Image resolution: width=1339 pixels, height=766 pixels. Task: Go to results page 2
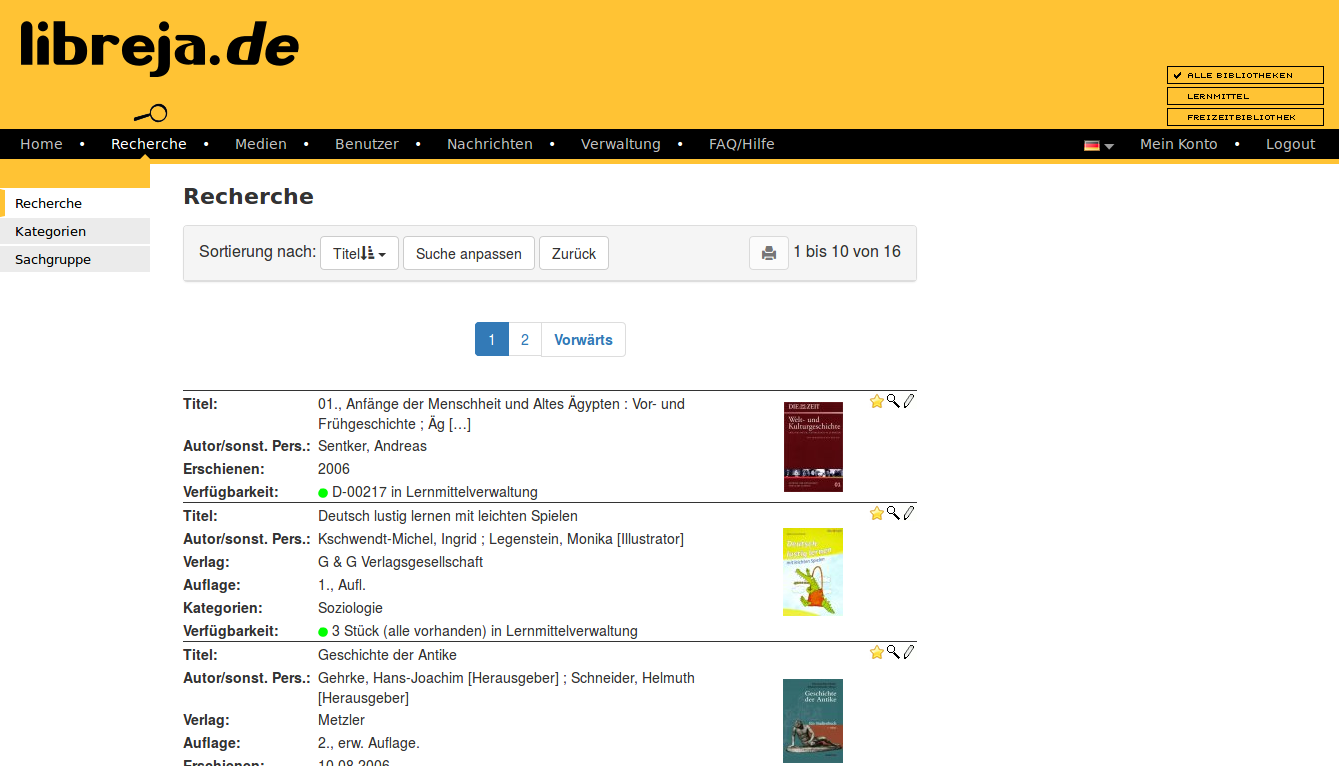525,339
